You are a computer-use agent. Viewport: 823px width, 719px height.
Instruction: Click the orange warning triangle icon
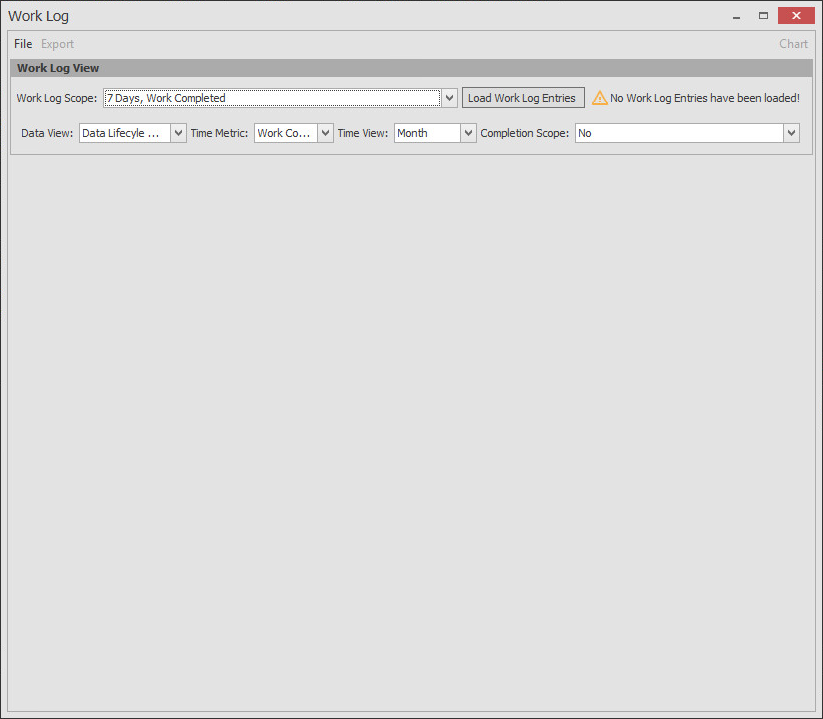tap(599, 98)
